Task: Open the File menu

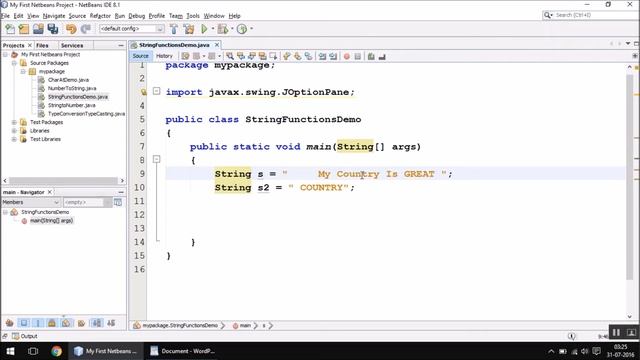Action: 6,16
